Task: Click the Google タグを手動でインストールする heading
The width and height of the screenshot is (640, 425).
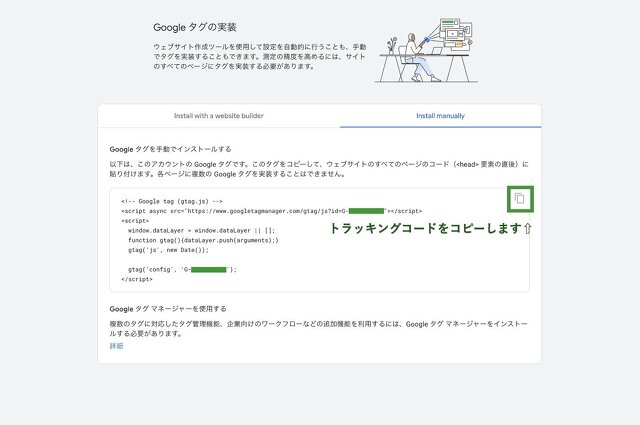Action: click(x=175, y=148)
